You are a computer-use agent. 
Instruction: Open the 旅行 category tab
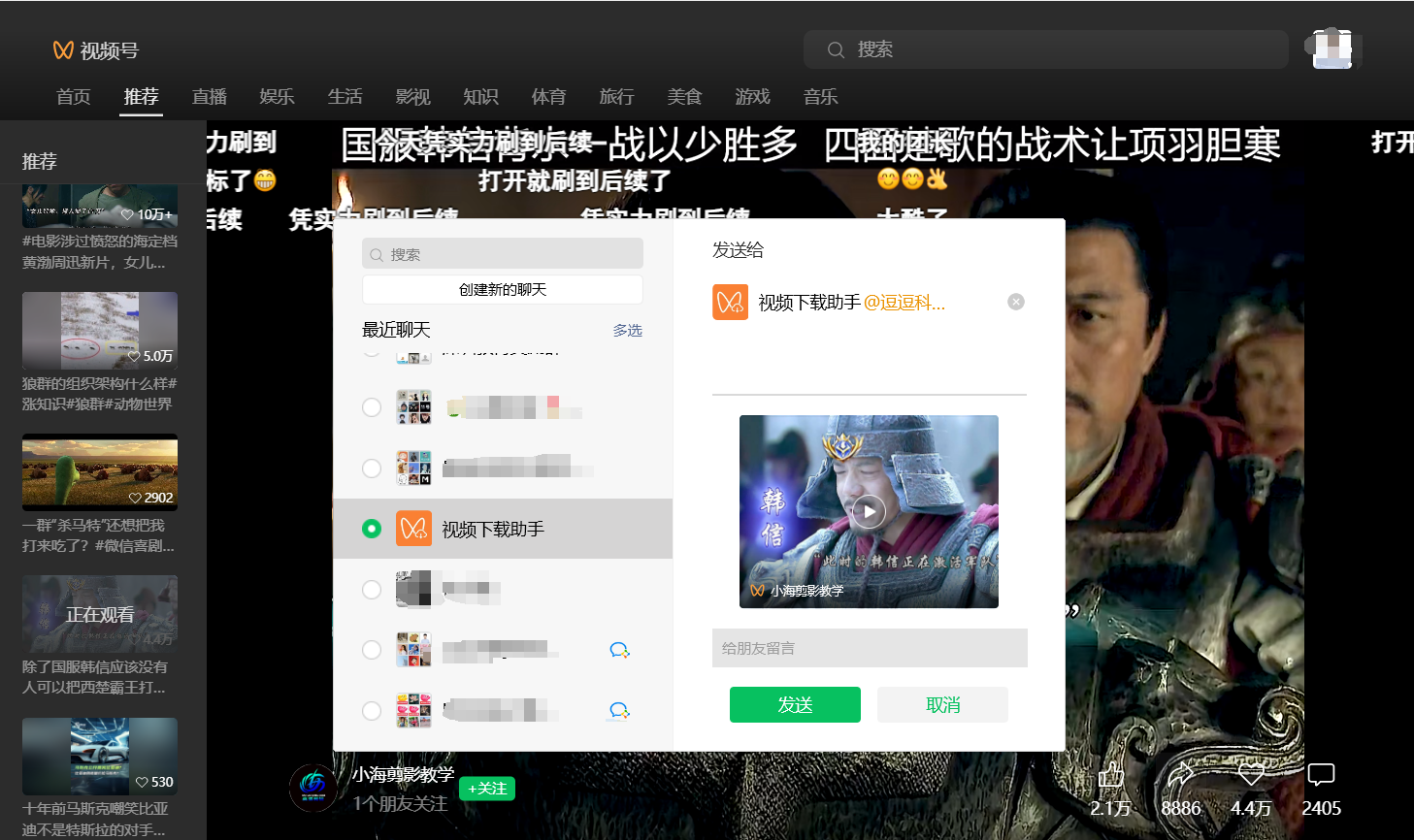617,97
